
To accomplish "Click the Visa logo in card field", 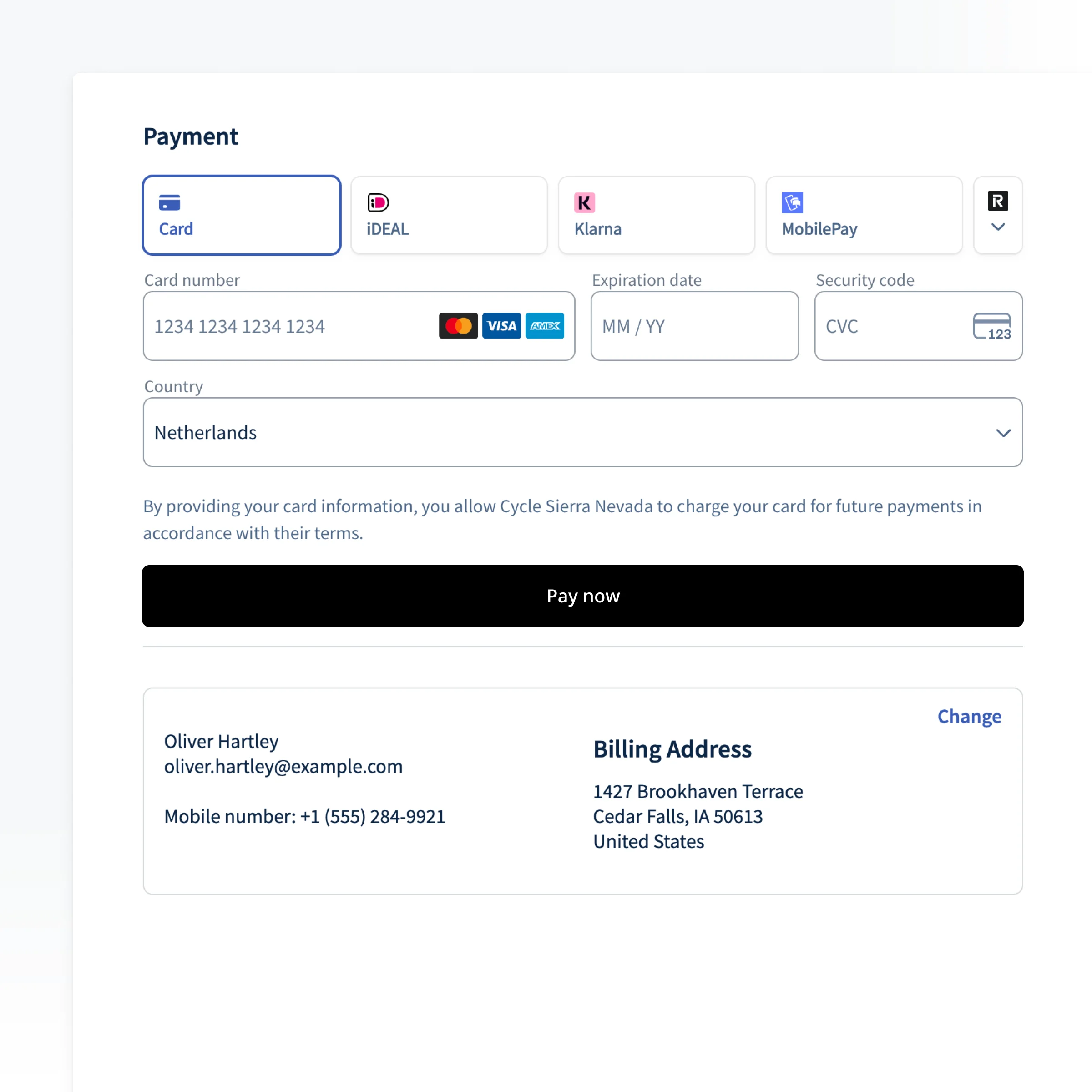I will tap(501, 326).
